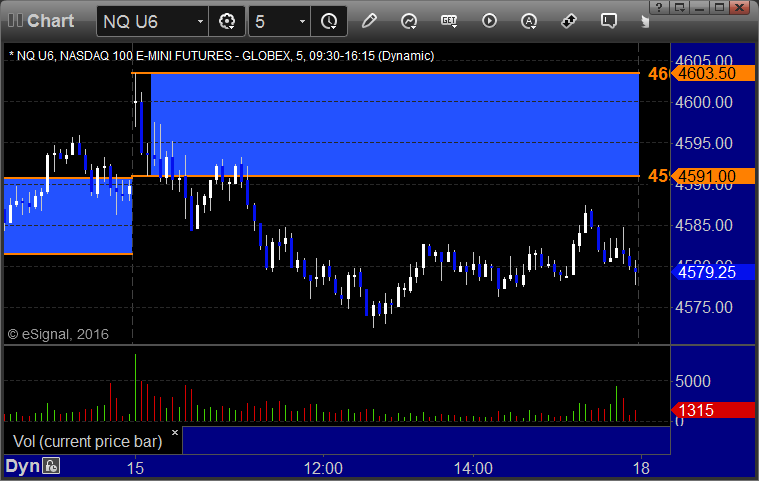The image size is (759, 481).
Task: Click the 5000 volume axis label
Action: (693, 381)
